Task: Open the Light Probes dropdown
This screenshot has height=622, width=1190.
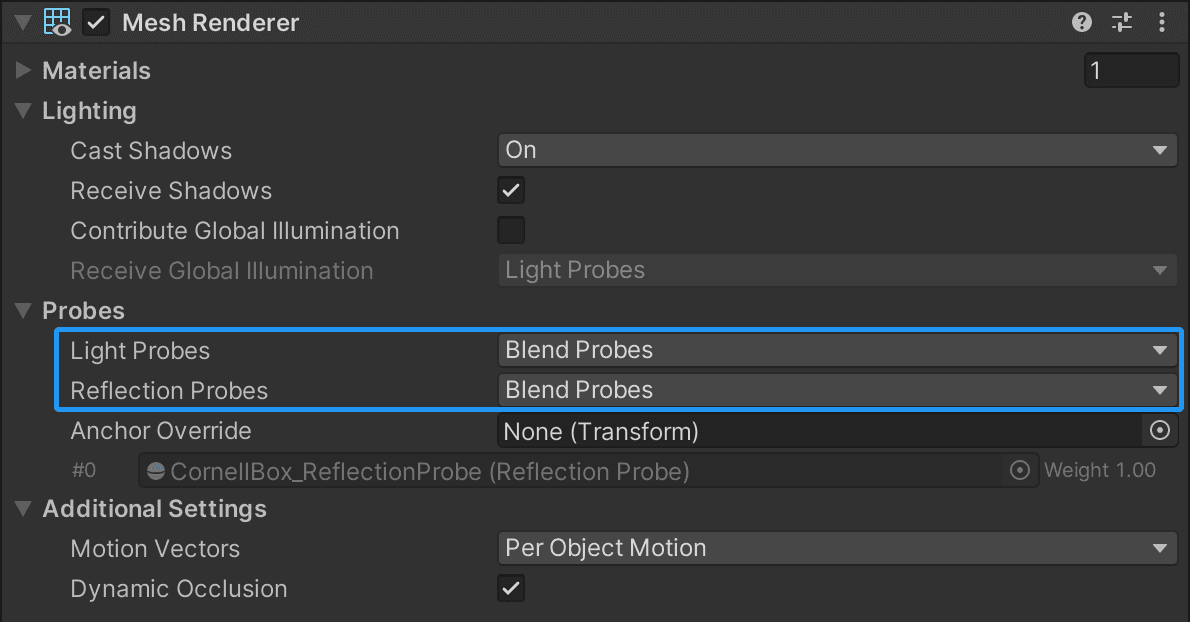Action: (x=837, y=350)
